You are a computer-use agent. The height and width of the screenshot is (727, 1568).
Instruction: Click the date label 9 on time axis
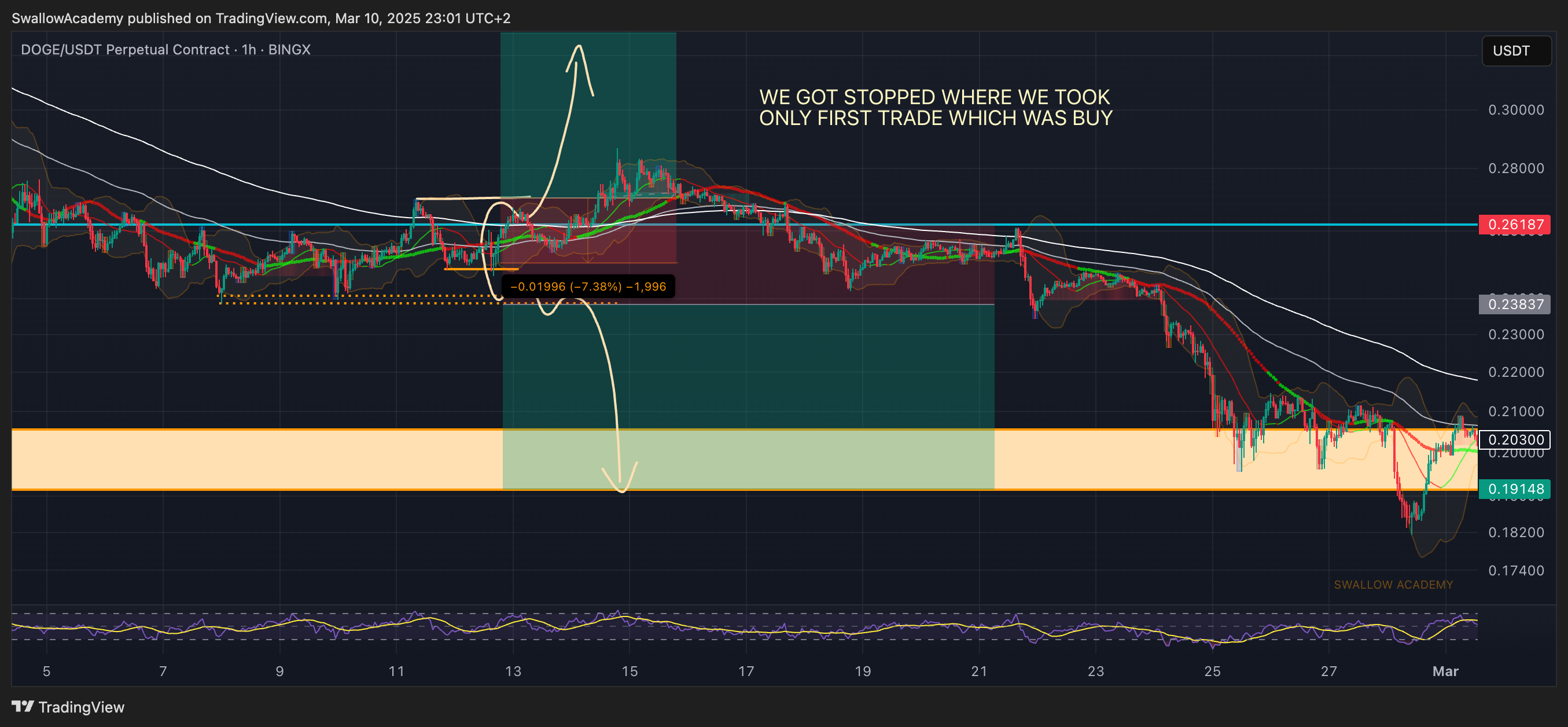click(279, 671)
